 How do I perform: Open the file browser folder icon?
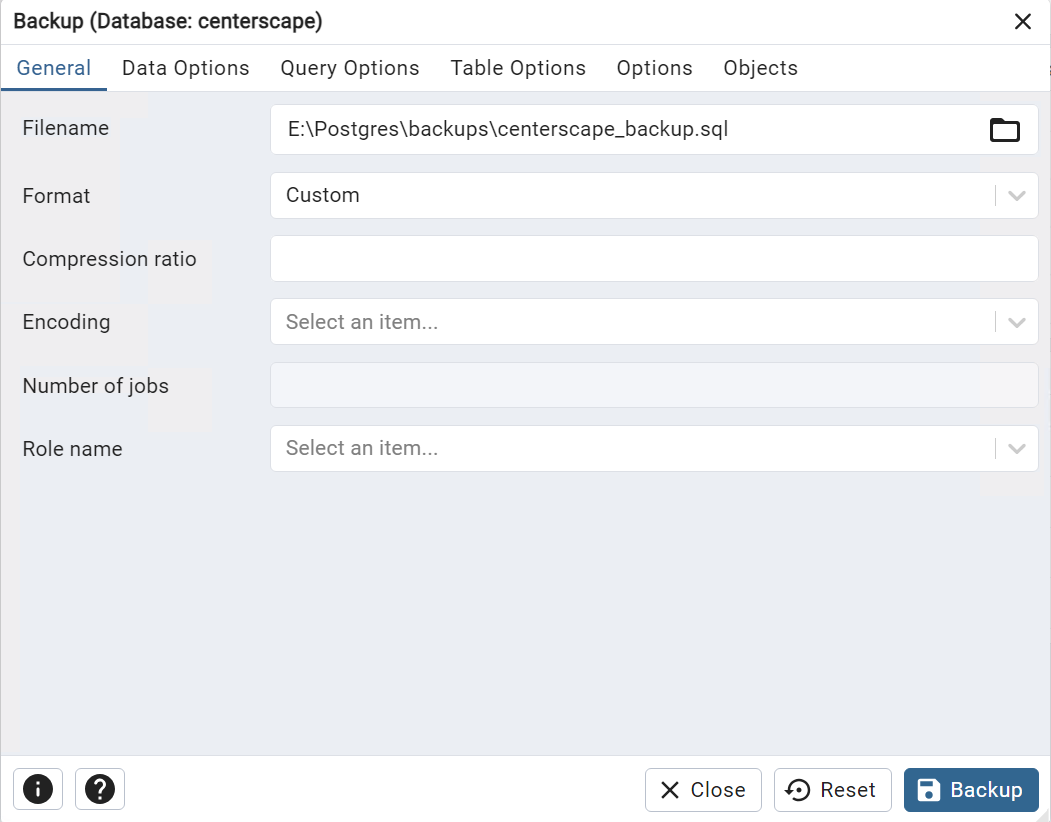1004,130
